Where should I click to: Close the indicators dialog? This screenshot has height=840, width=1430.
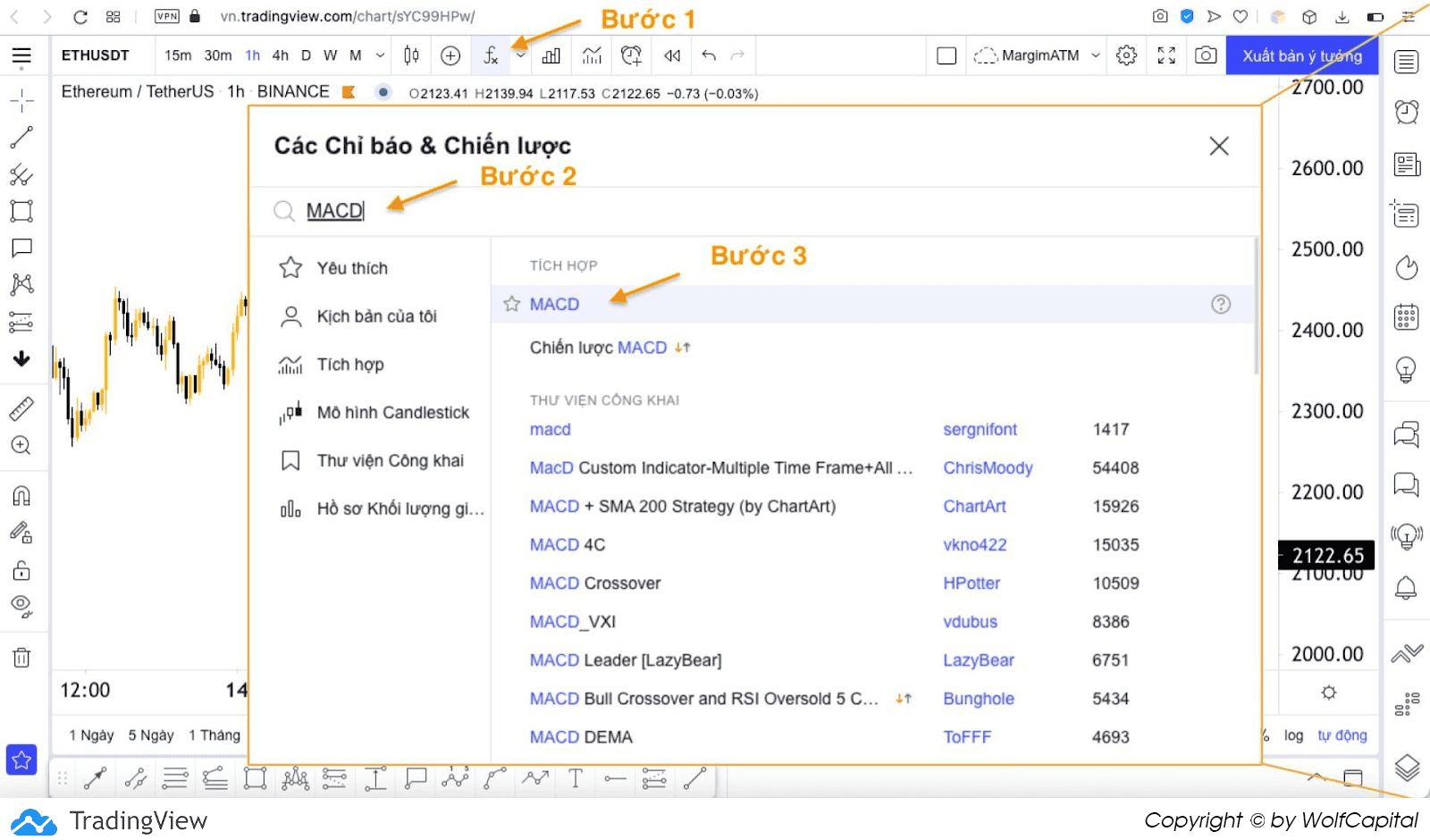(x=1219, y=146)
